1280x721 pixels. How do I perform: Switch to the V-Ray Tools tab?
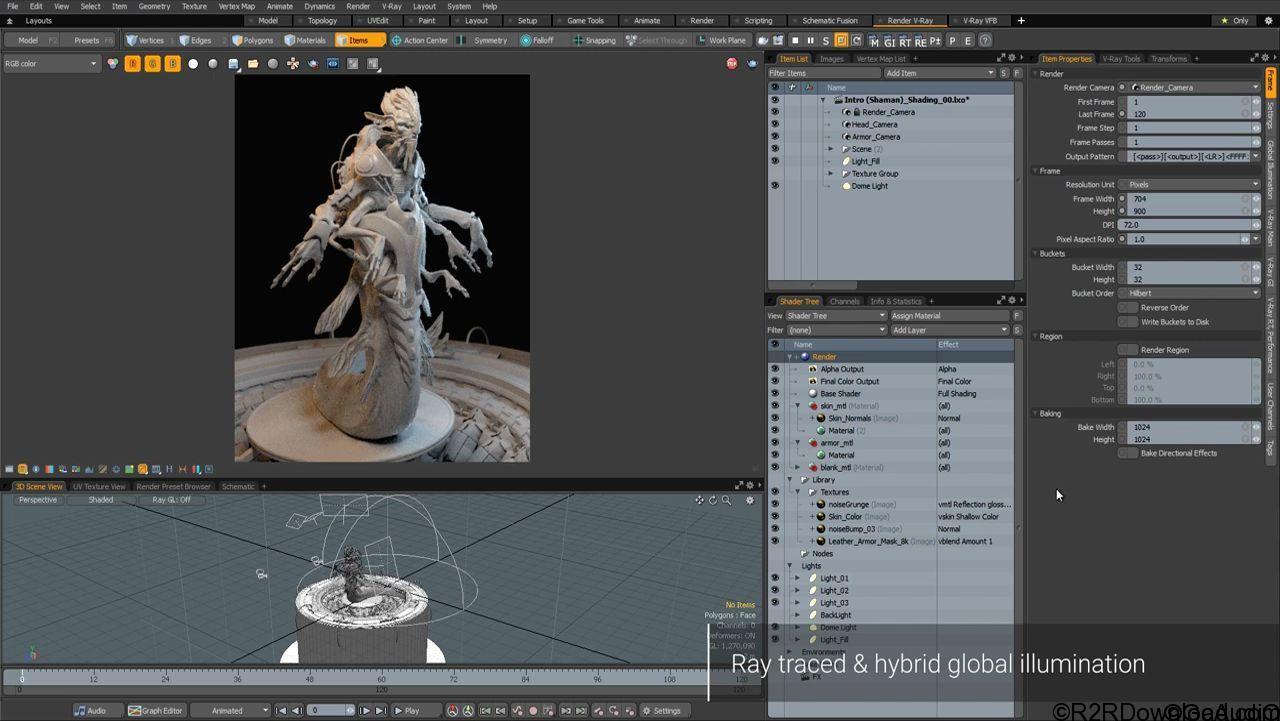point(1120,59)
